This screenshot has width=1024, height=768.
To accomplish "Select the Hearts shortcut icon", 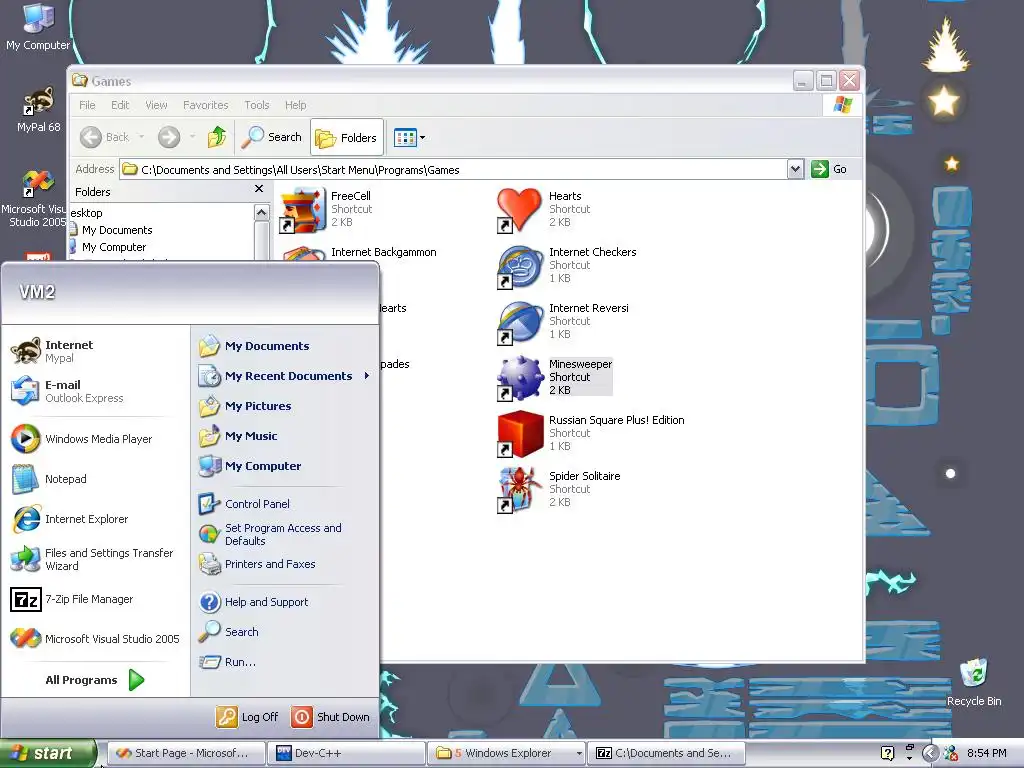I will (x=520, y=210).
